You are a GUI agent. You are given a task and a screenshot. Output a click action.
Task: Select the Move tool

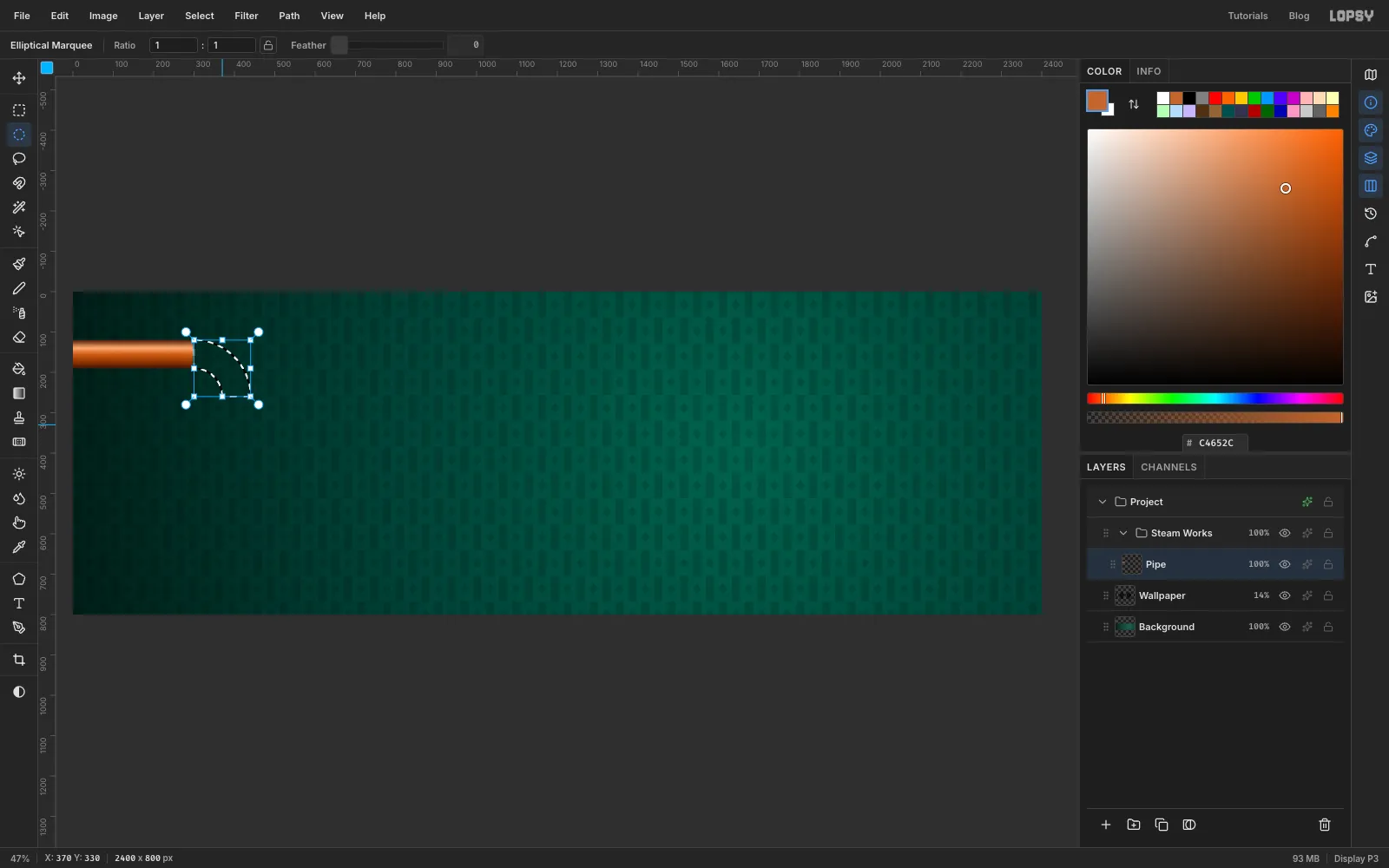coord(19,78)
